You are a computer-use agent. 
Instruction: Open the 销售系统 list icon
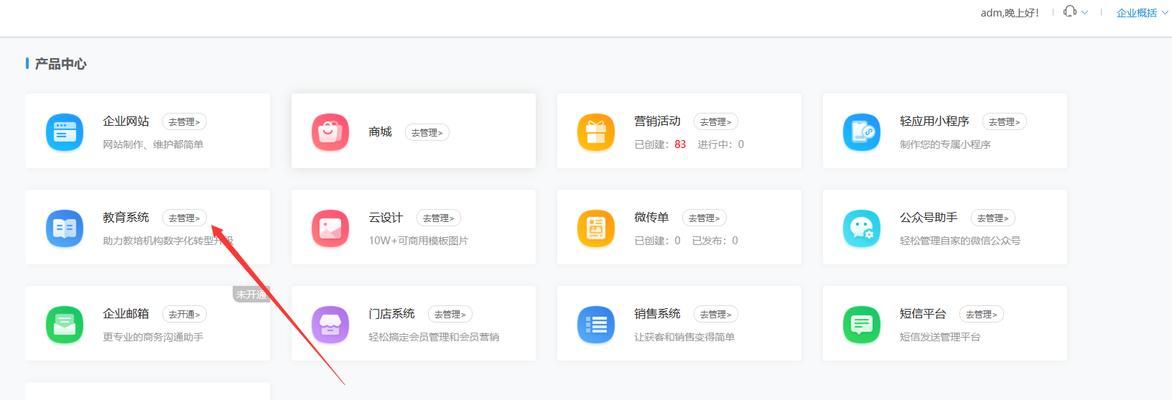[596, 324]
